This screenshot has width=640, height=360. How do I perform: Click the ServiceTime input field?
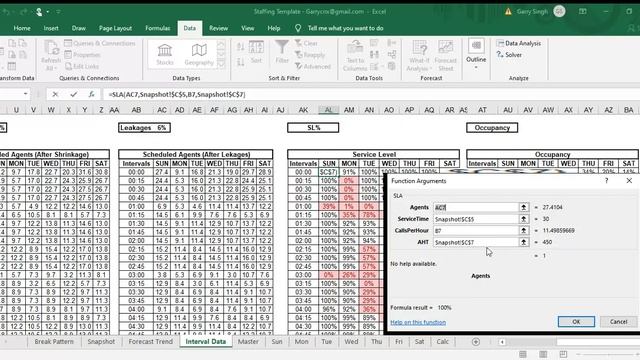point(476,219)
